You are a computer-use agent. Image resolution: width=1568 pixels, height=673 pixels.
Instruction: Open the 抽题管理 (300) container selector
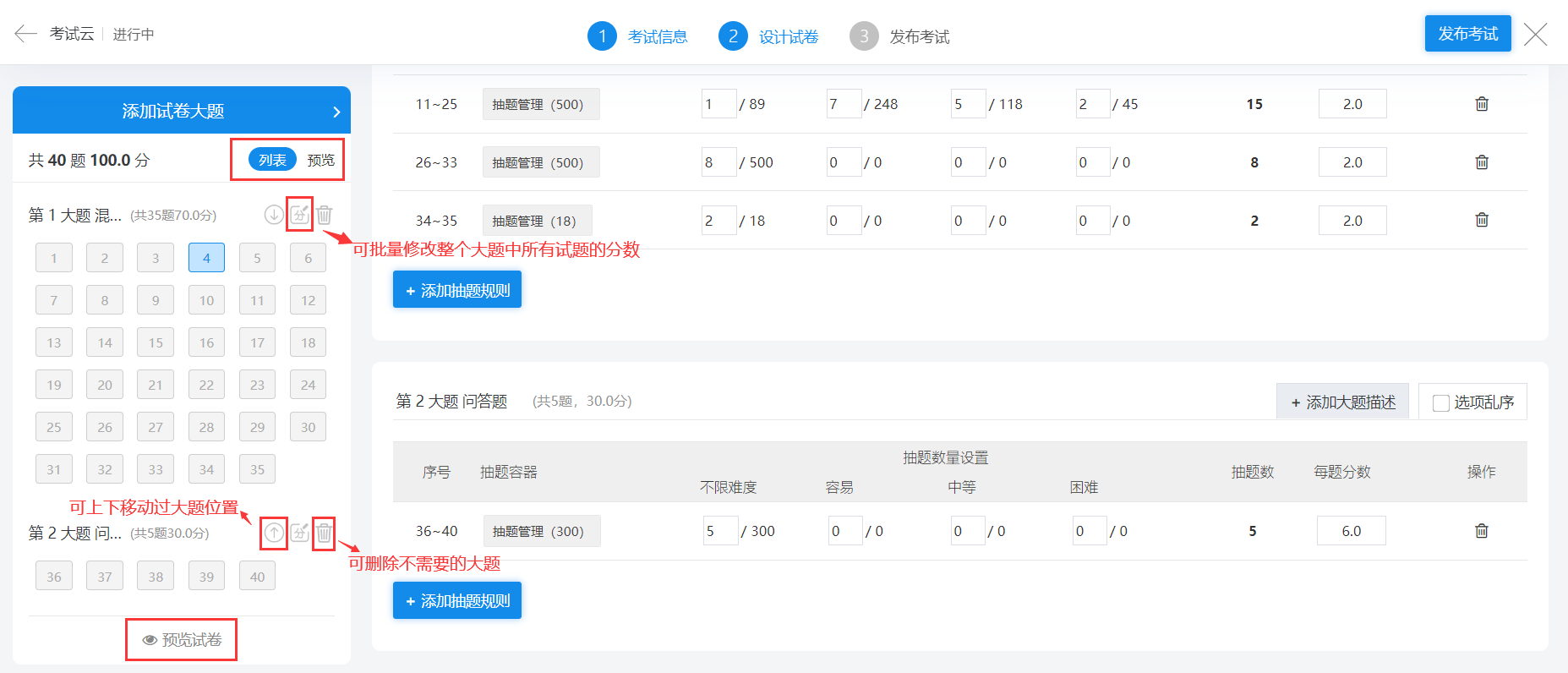coord(541,531)
